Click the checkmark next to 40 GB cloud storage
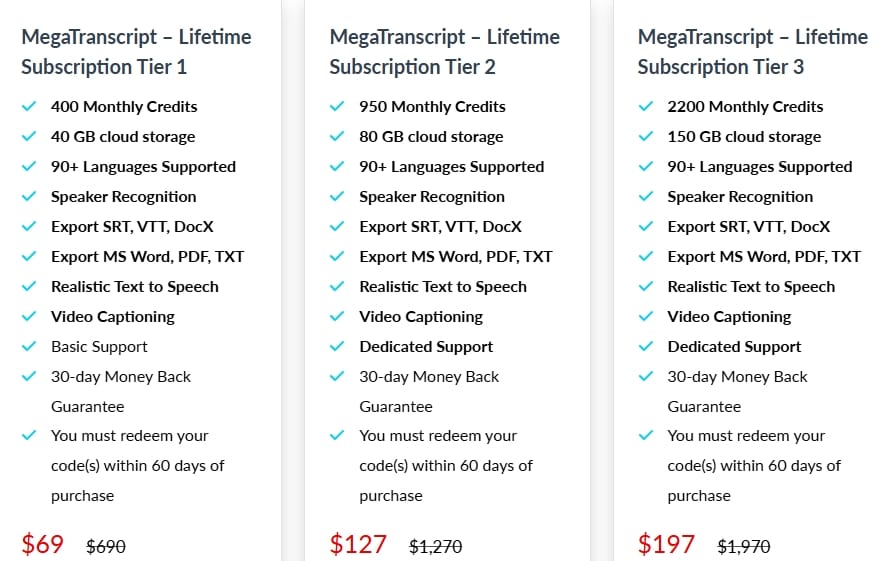The image size is (880, 561). click(28, 137)
